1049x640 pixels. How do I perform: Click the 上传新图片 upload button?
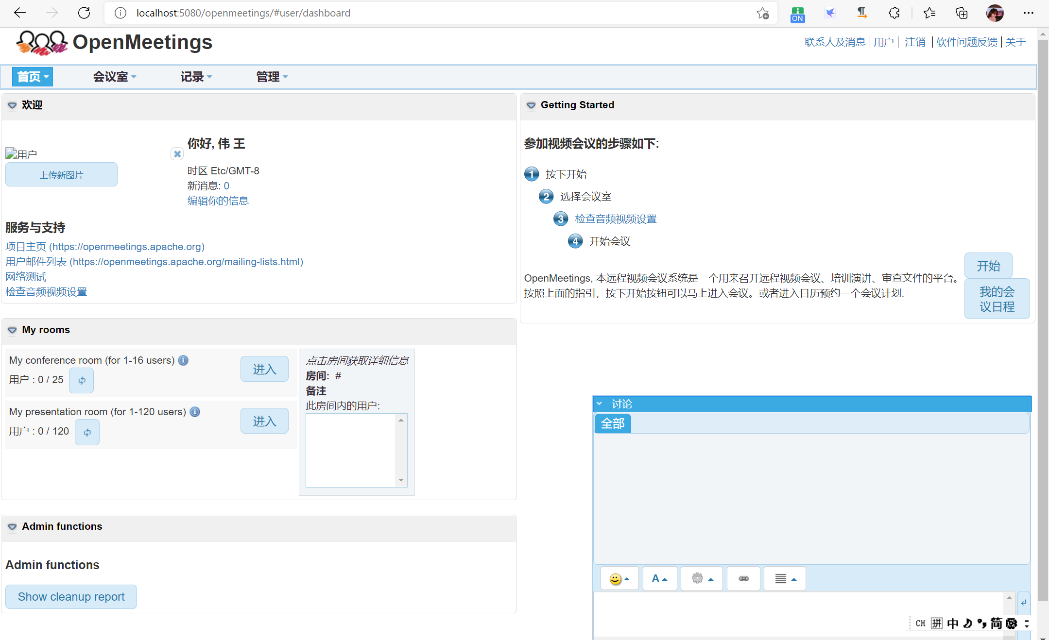coord(62,175)
